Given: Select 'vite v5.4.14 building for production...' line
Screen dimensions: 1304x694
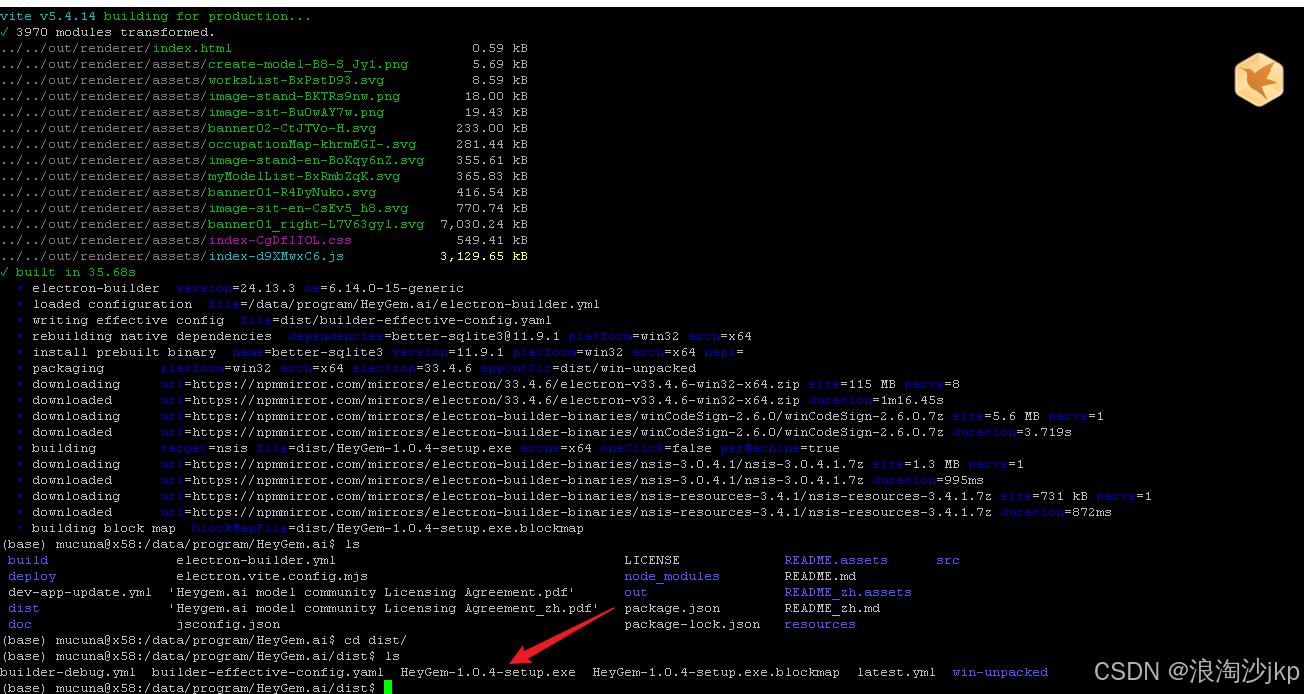Looking at the screenshot, I should [x=155, y=16].
